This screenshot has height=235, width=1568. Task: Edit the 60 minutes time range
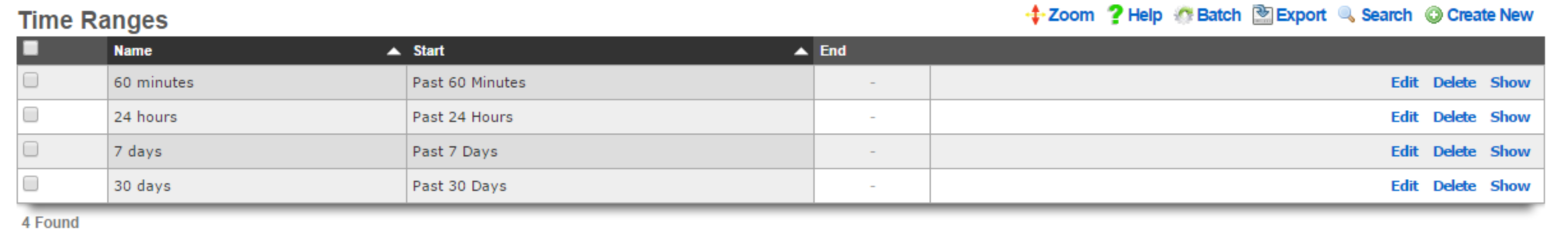pos(1404,82)
